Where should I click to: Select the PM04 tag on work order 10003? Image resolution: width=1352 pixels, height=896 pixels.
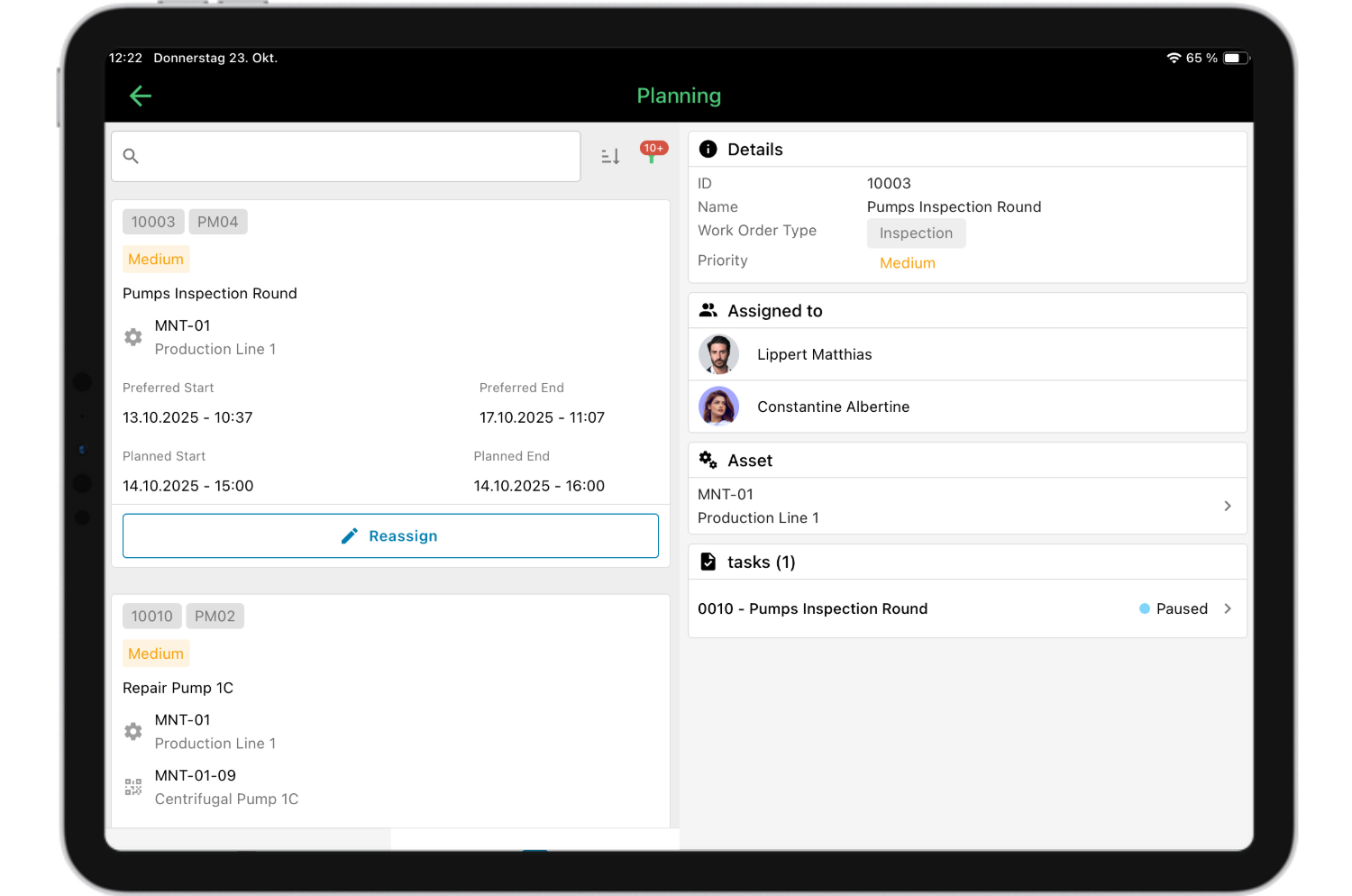217,221
